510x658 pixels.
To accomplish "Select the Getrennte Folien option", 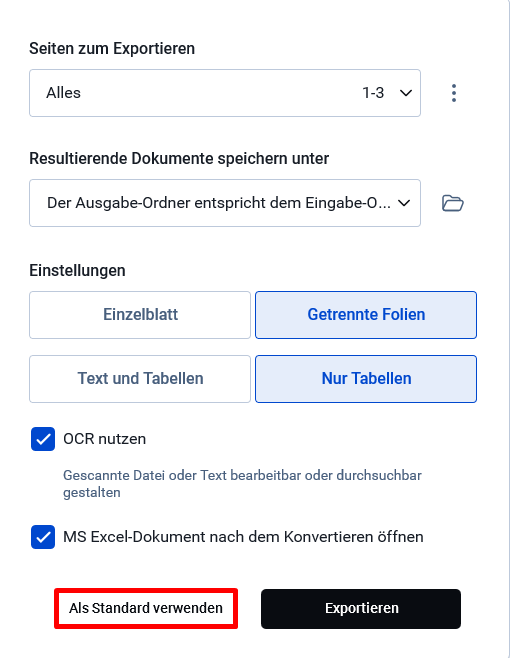I will click(x=366, y=315).
